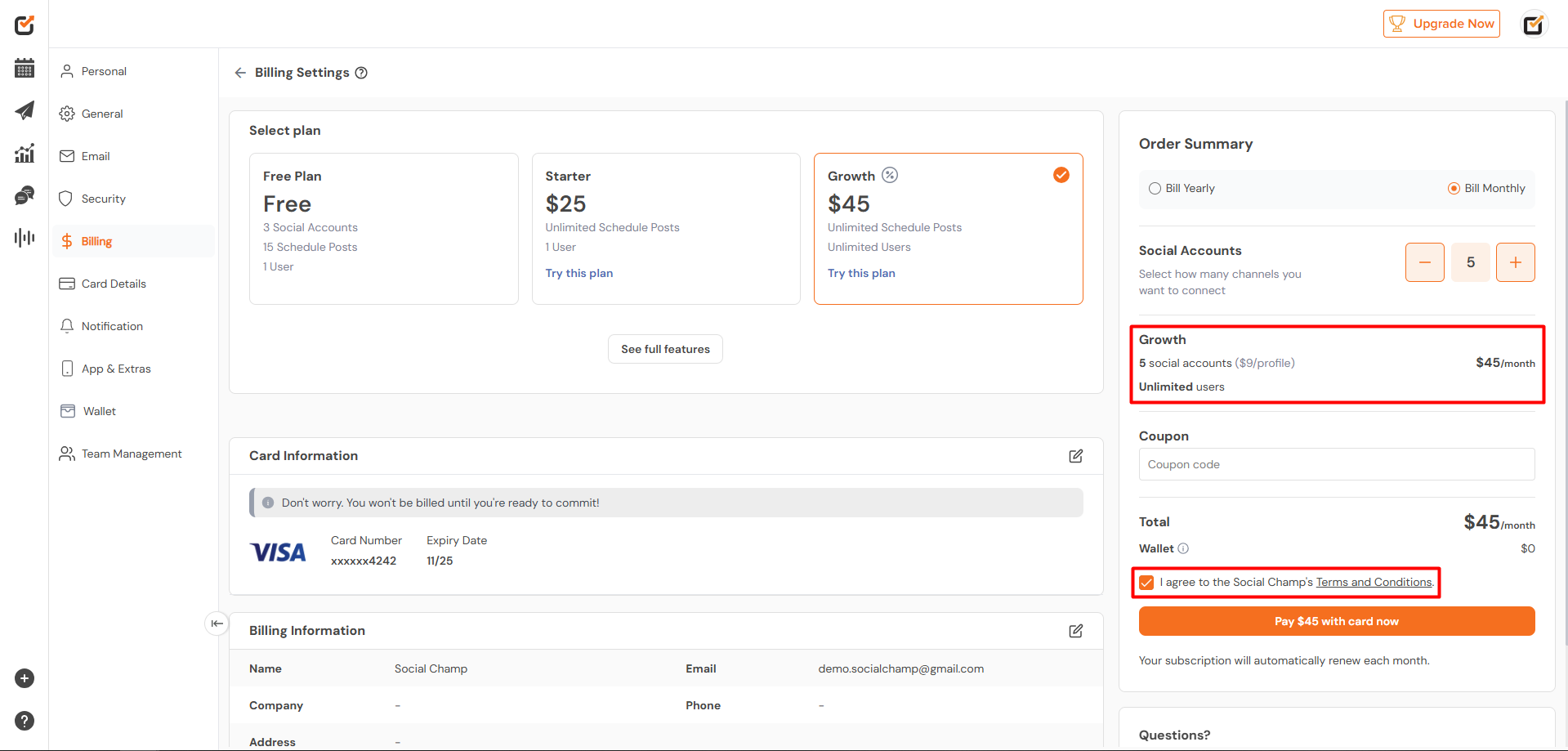Click the plus add icon in left rail
Screen dimensions: 1568x751
coord(25,678)
